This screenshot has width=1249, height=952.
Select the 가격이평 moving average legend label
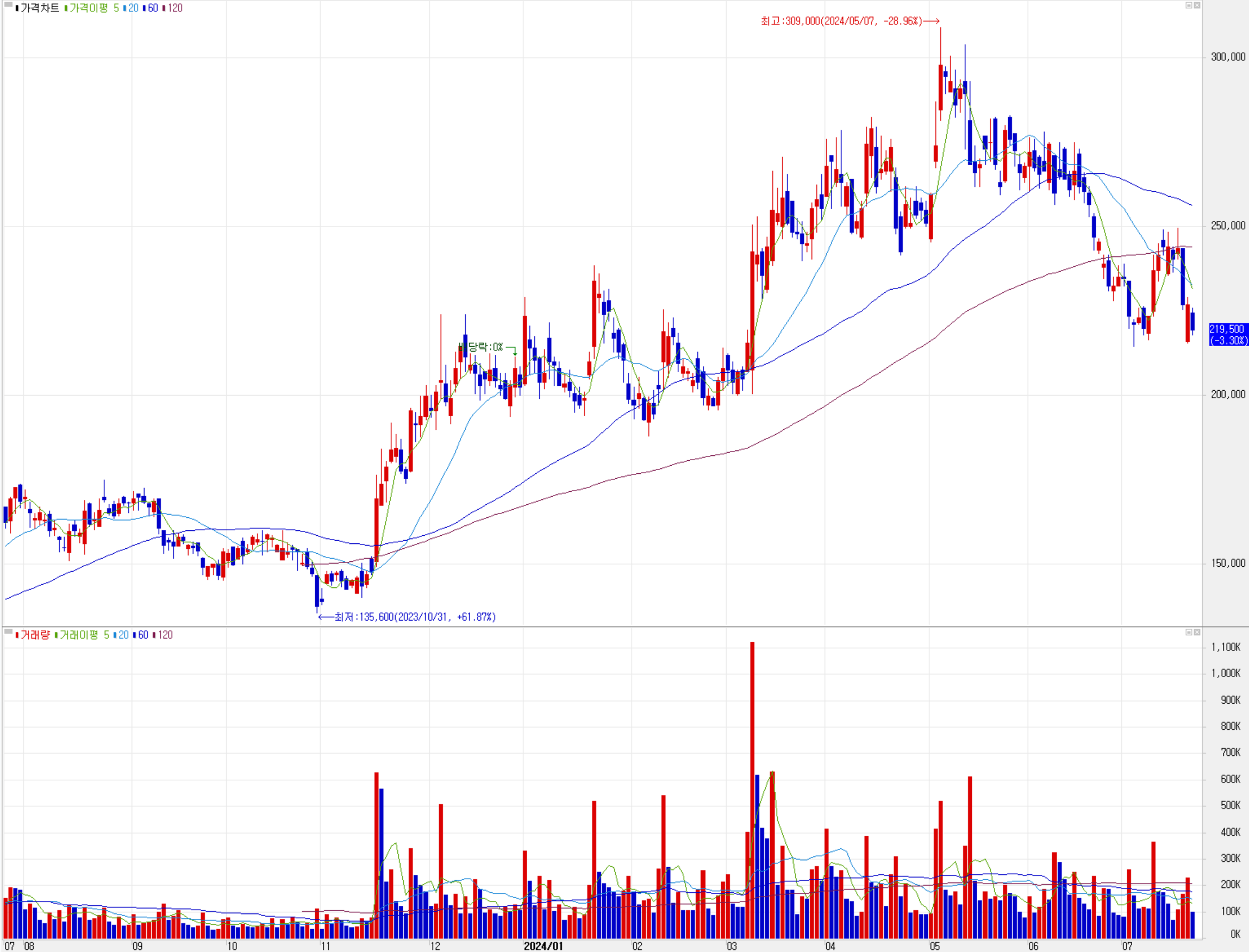[89, 8]
